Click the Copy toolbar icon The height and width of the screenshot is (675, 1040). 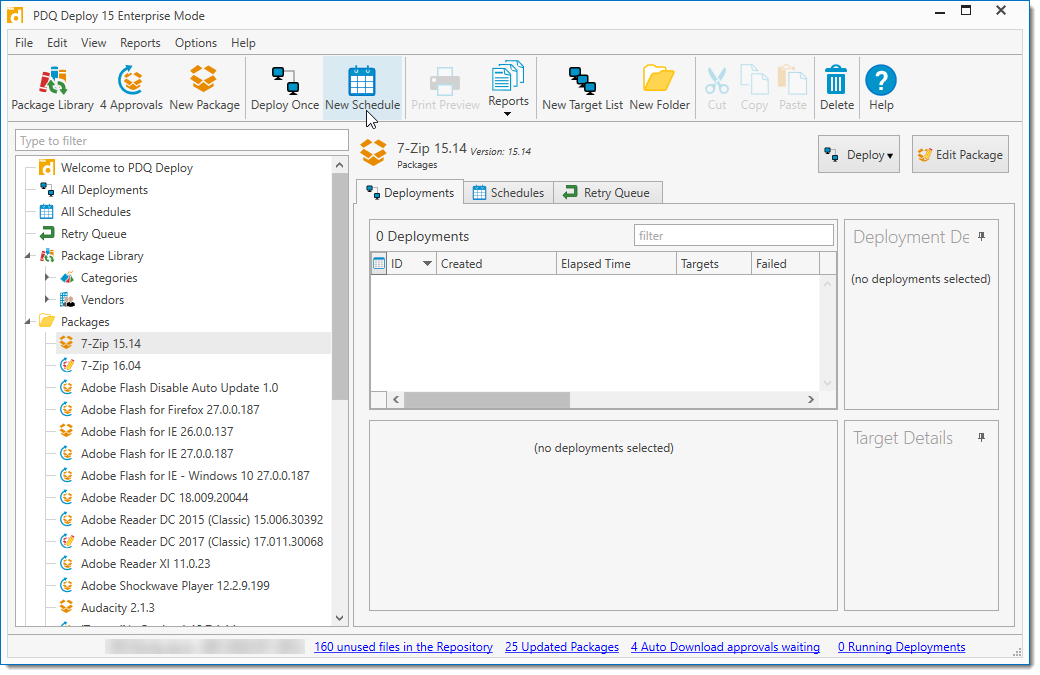point(754,80)
